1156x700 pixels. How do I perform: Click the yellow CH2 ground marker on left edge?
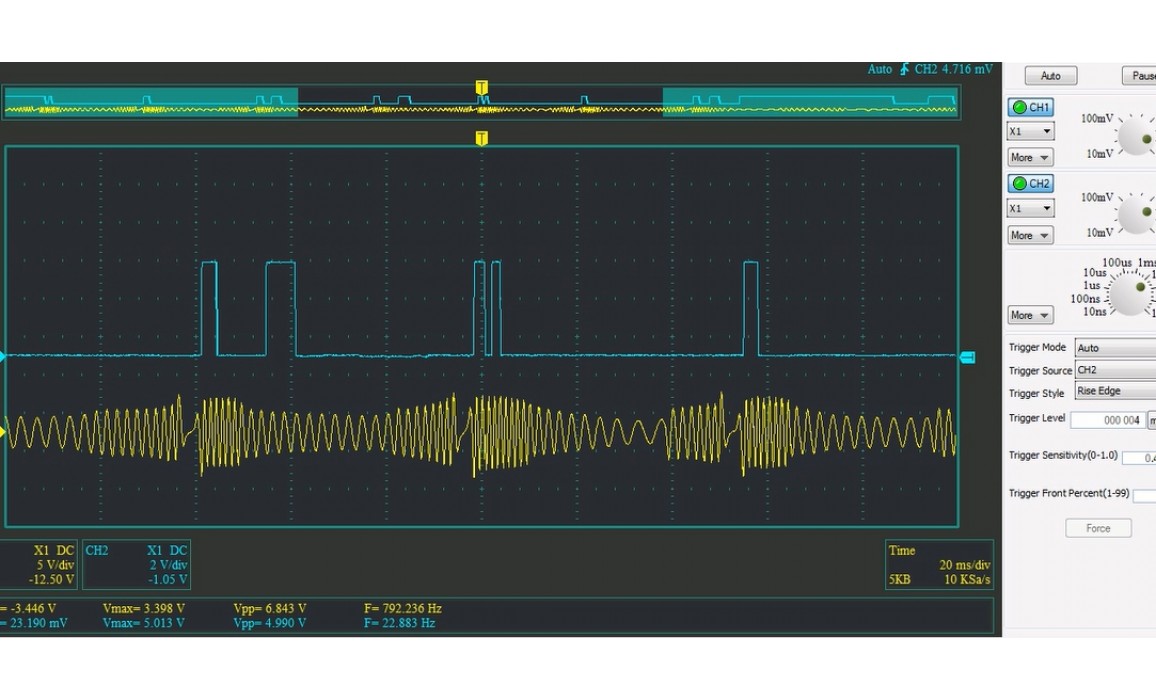pyautogui.click(x=3, y=432)
